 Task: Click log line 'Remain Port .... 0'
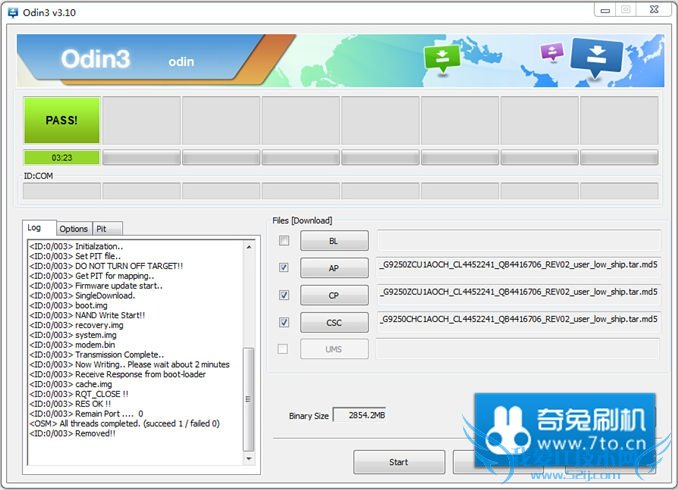point(86,414)
